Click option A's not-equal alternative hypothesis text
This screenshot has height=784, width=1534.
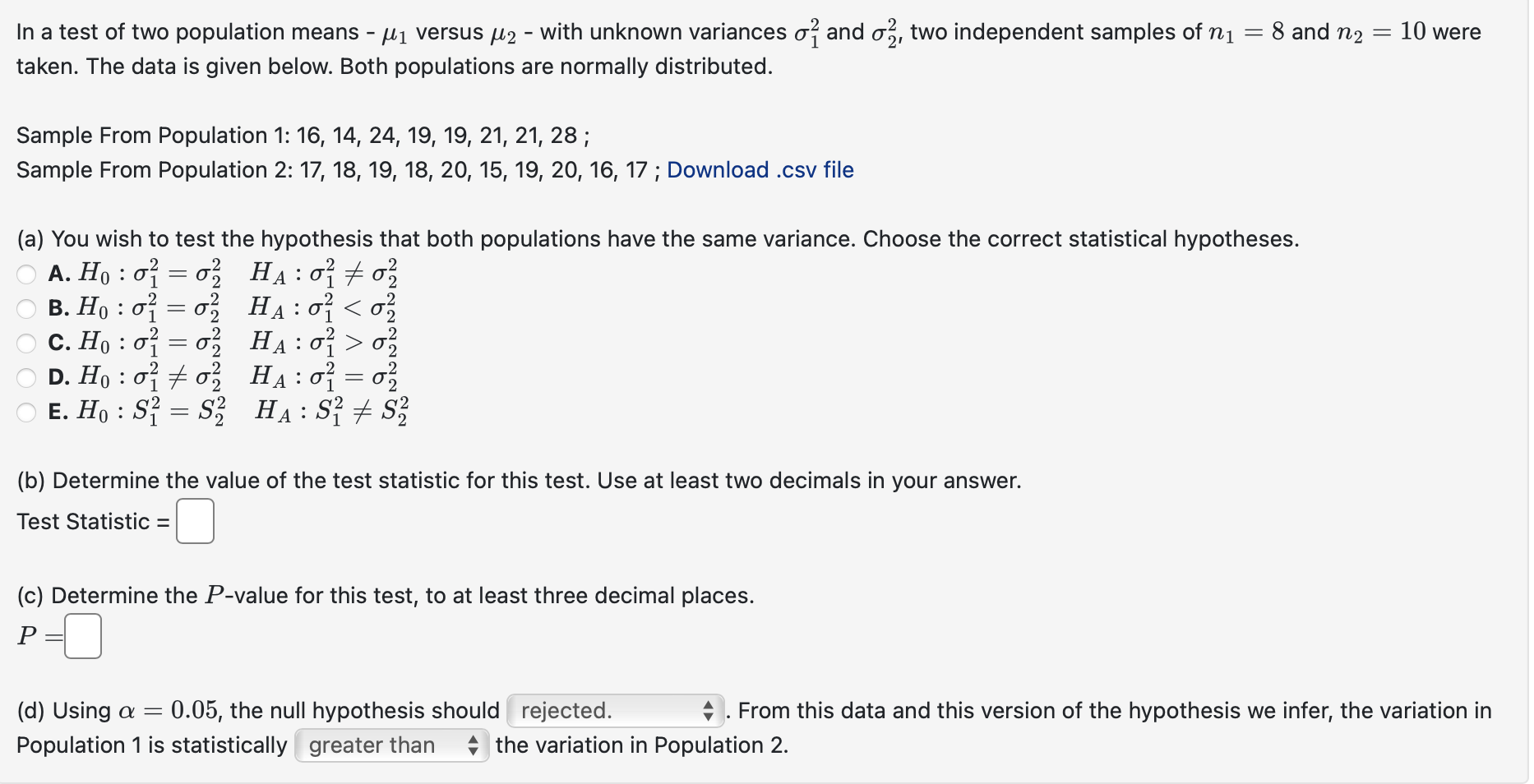tap(324, 273)
